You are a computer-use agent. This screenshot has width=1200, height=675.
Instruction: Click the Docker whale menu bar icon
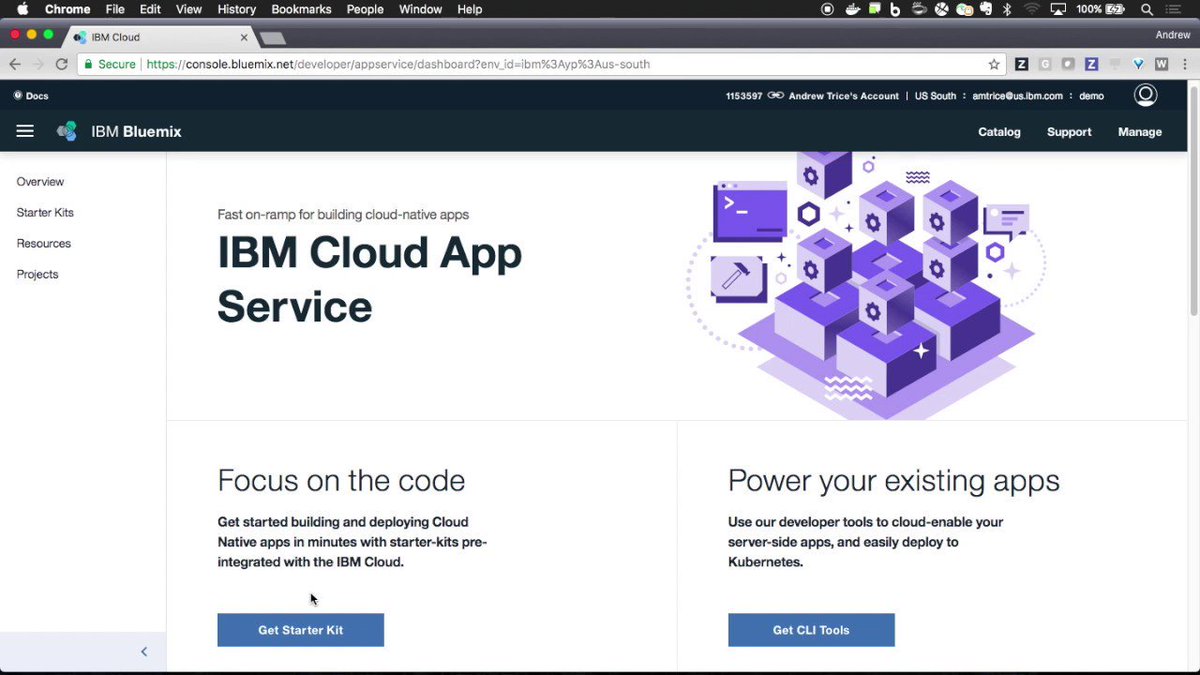851,9
